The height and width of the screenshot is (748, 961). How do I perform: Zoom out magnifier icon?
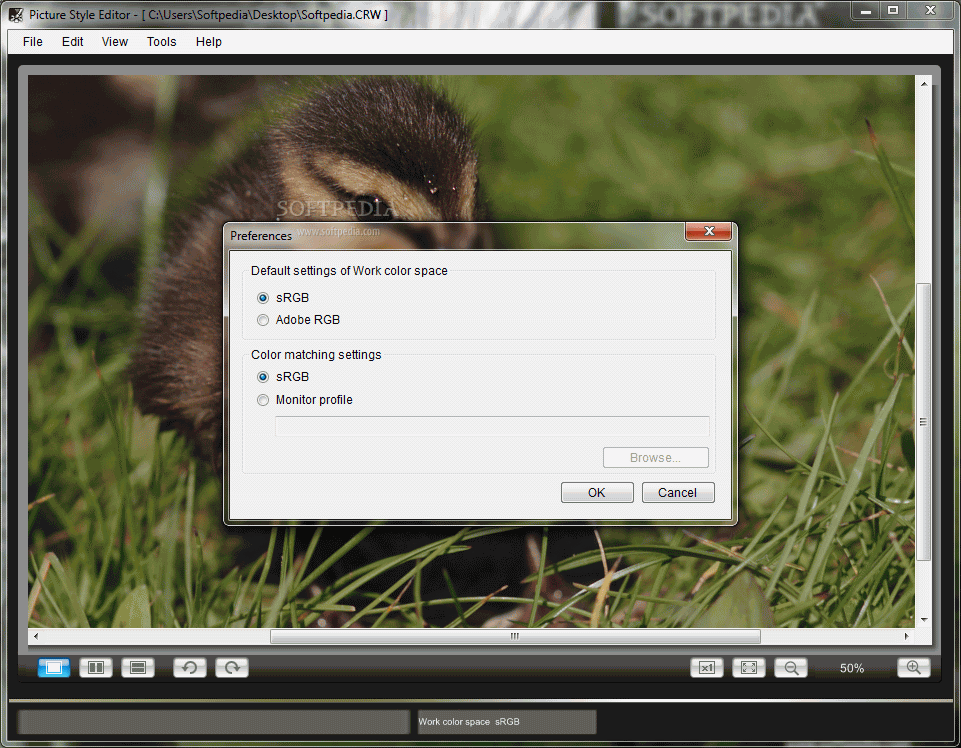[791, 667]
